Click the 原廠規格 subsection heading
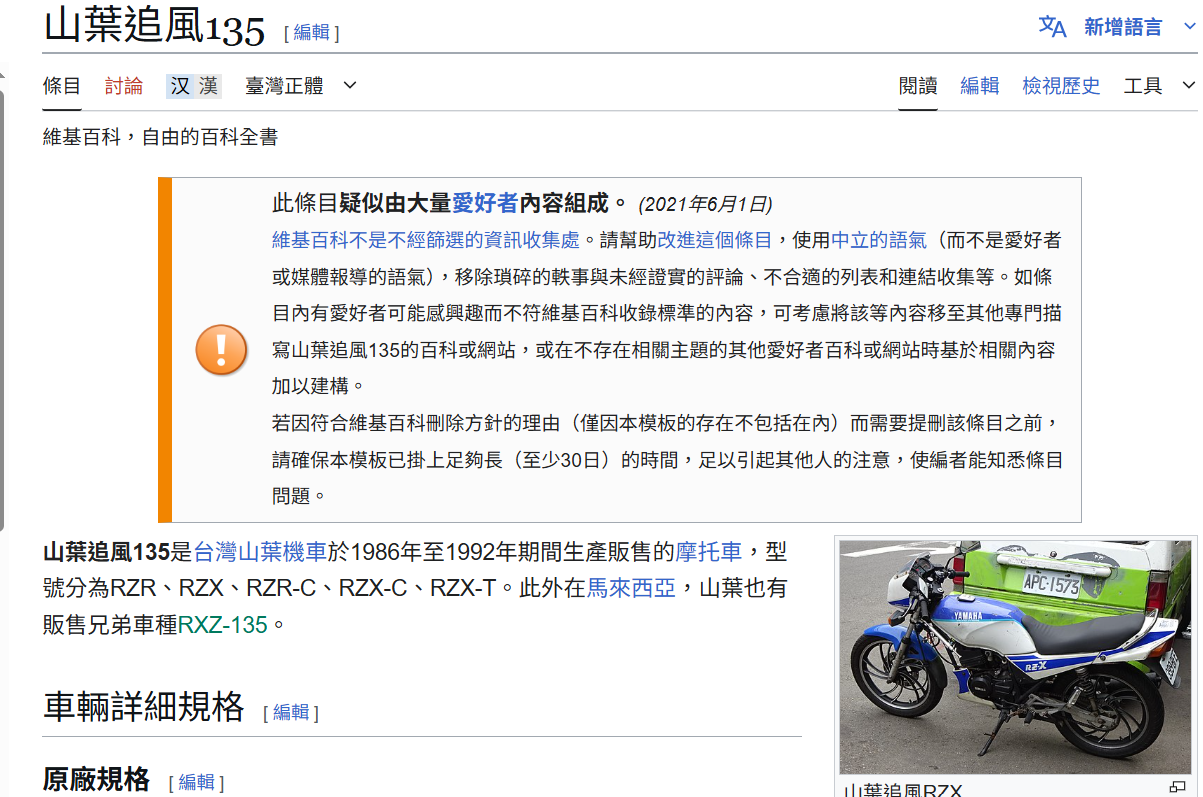The height and width of the screenshot is (797, 1203). pos(96,779)
